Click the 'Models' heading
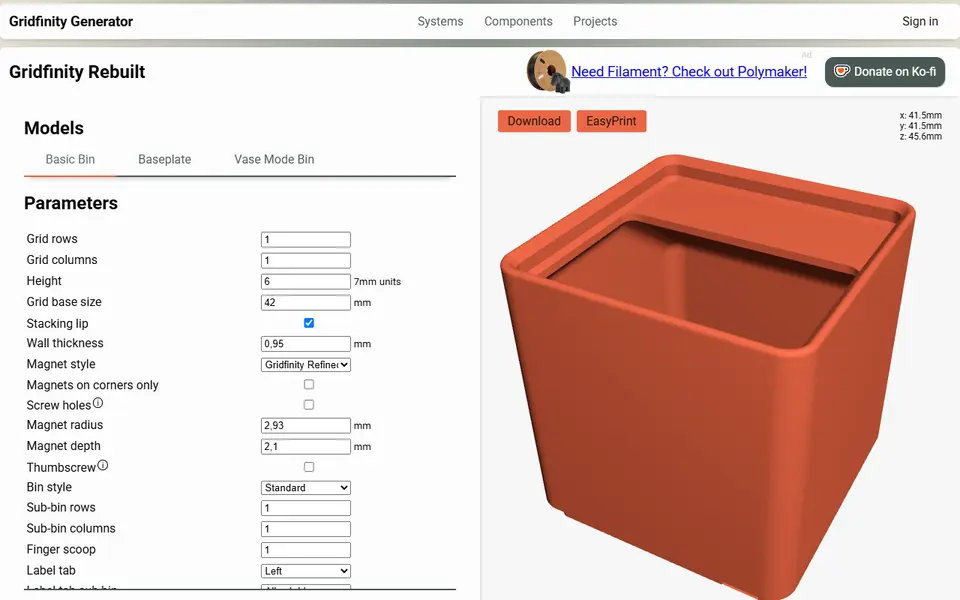Viewport: 960px width, 600px height. (x=54, y=128)
